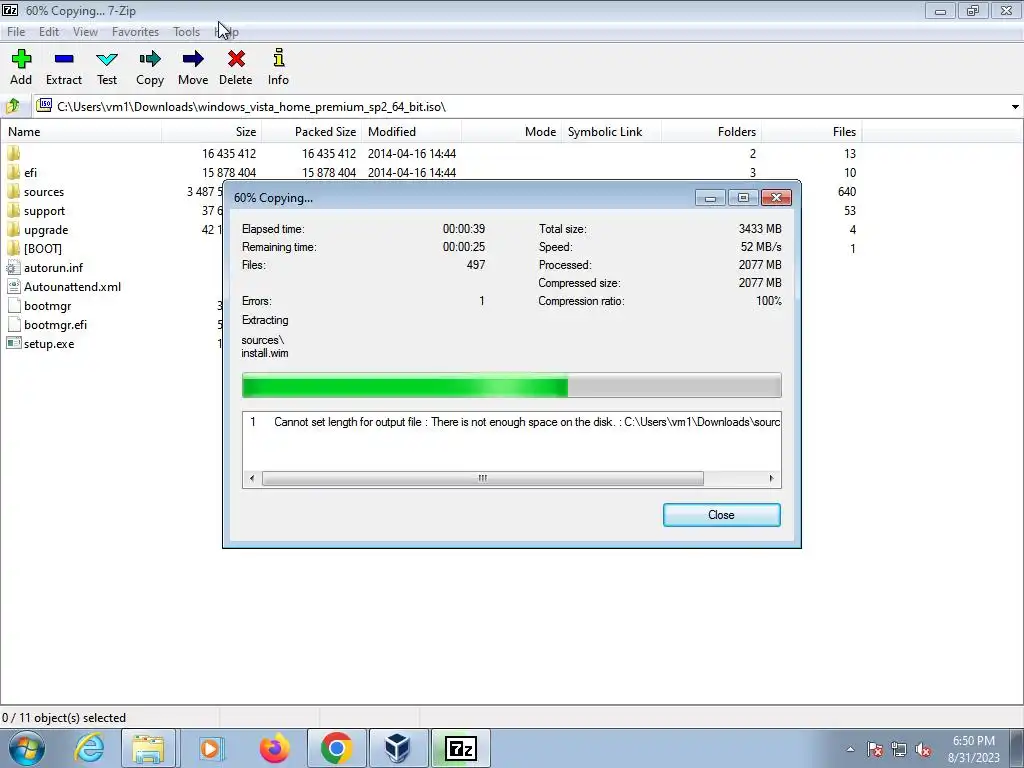Image resolution: width=1024 pixels, height=768 pixels.
Task: Switch to 7-Zip taskbar button
Action: click(460, 748)
